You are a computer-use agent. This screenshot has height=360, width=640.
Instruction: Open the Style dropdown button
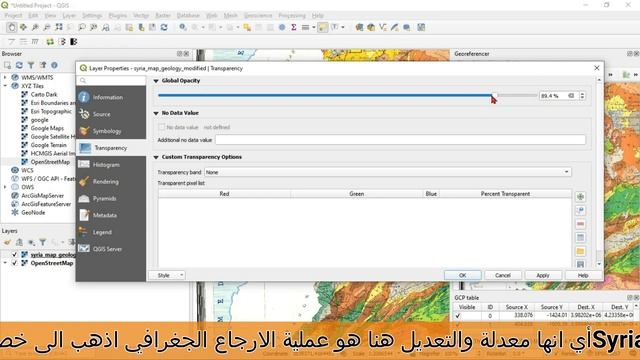pos(167,276)
